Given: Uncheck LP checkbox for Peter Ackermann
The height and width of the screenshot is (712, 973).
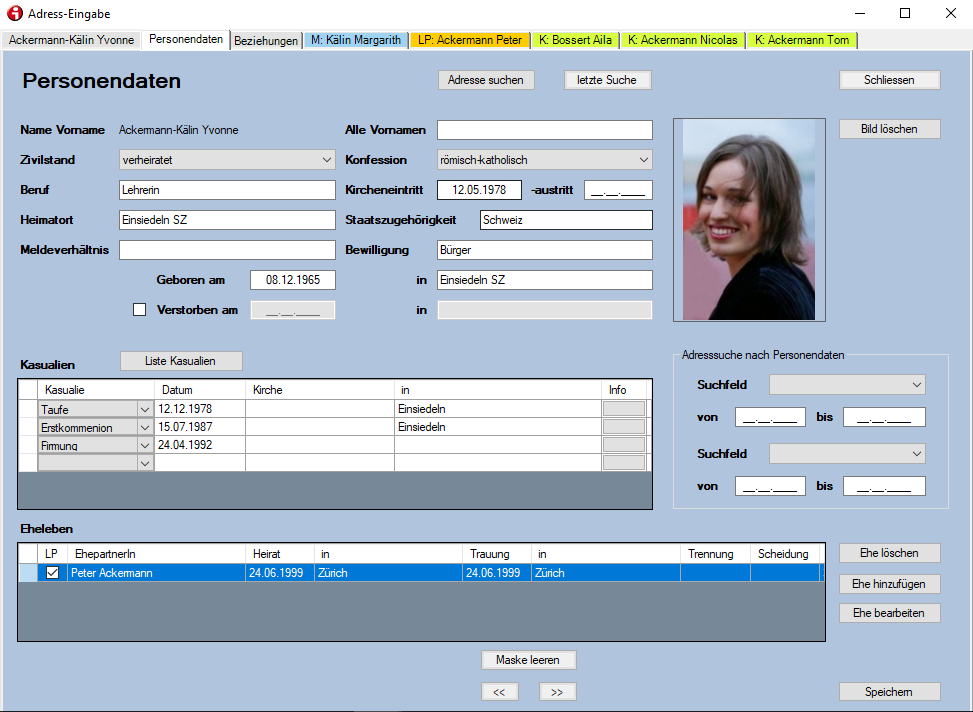Looking at the screenshot, I should (x=52, y=573).
